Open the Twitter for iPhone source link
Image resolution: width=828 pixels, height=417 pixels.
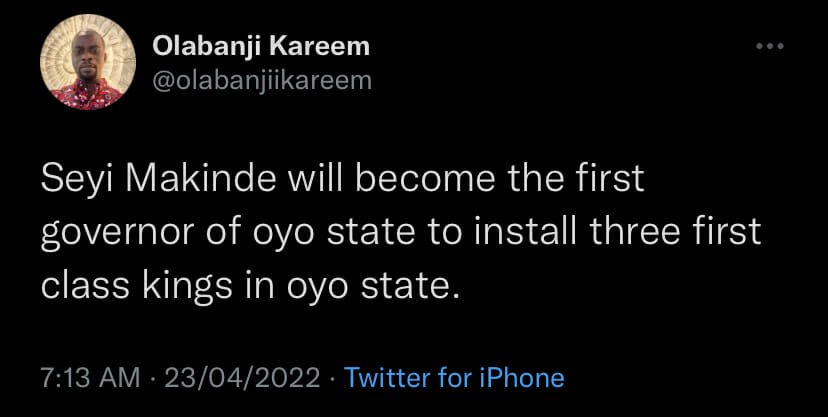tap(454, 378)
